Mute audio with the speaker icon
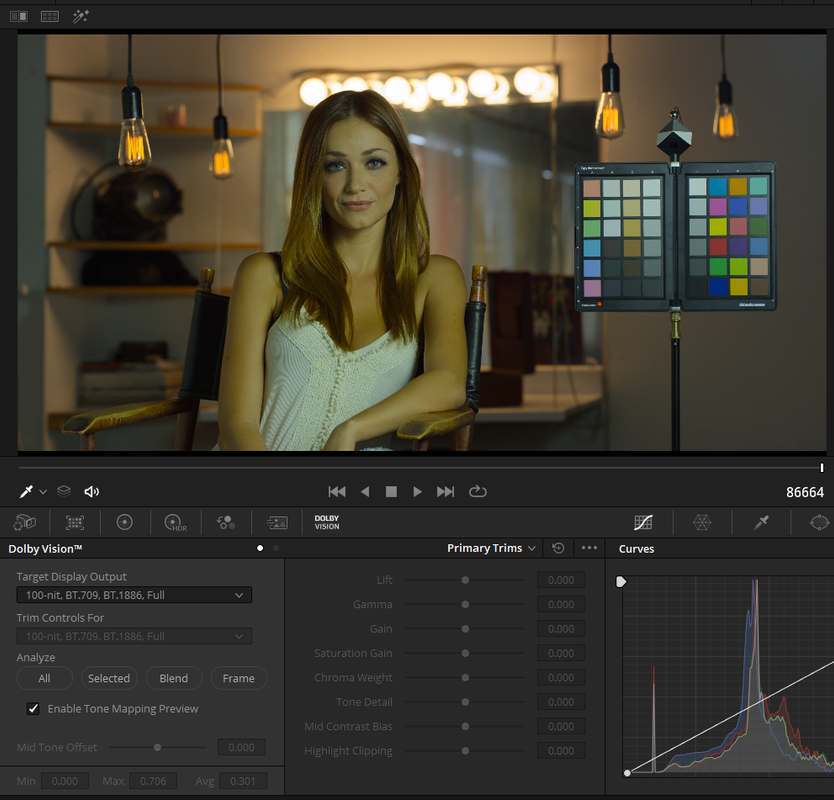Image resolution: width=834 pixels, height=800 pixels. (x=91, y=491)
